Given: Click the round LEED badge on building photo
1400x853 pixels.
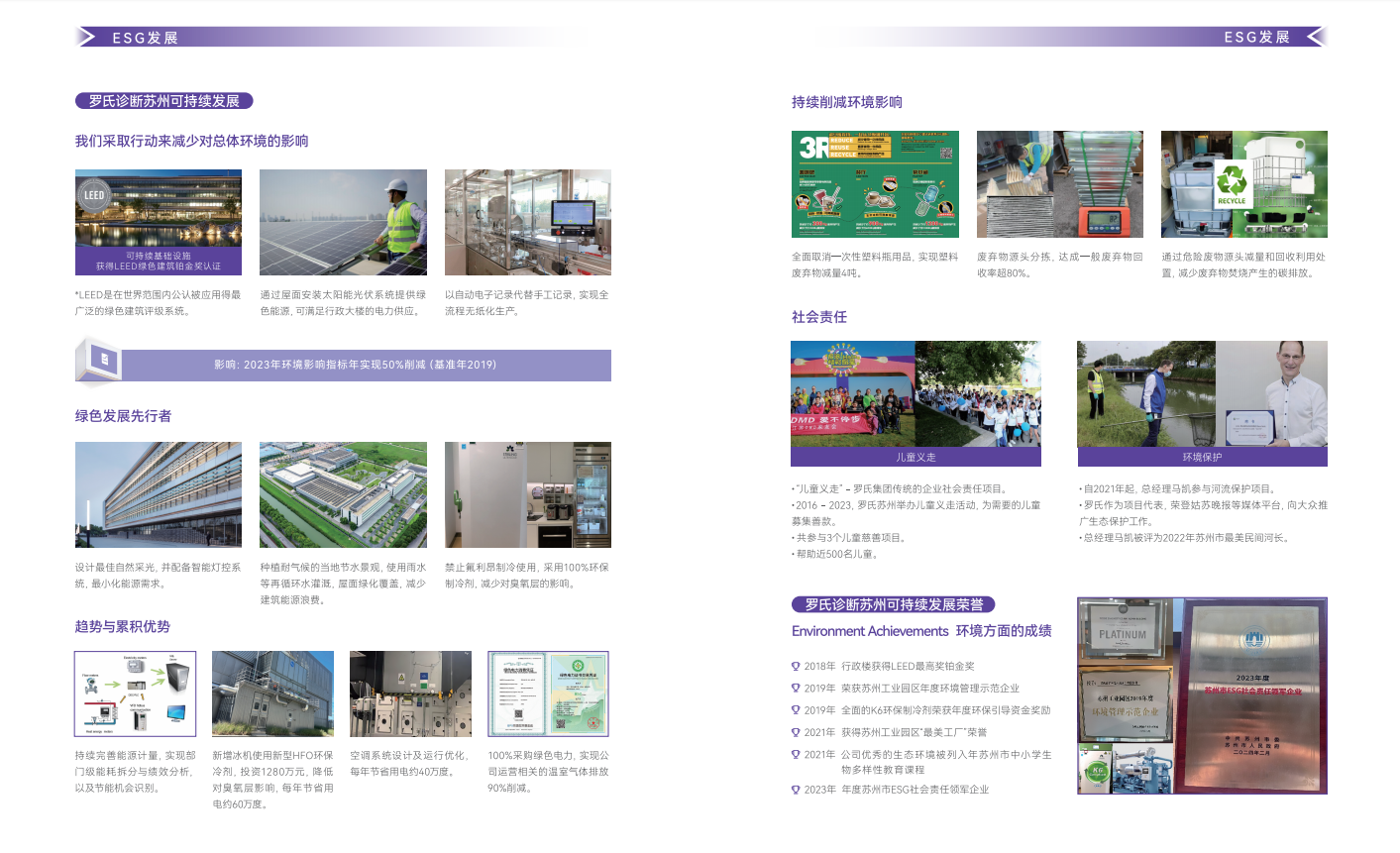Looking at the screenshot, I should pyautogui.click(x=94, y=195).
